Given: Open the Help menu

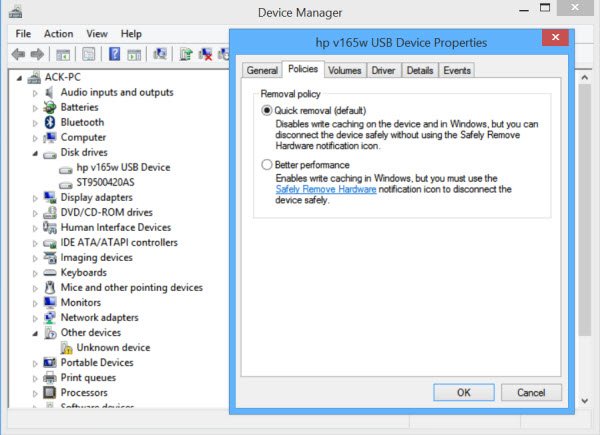Looking at the screenshot, I should pyautogui.click(x=131, y=34).
